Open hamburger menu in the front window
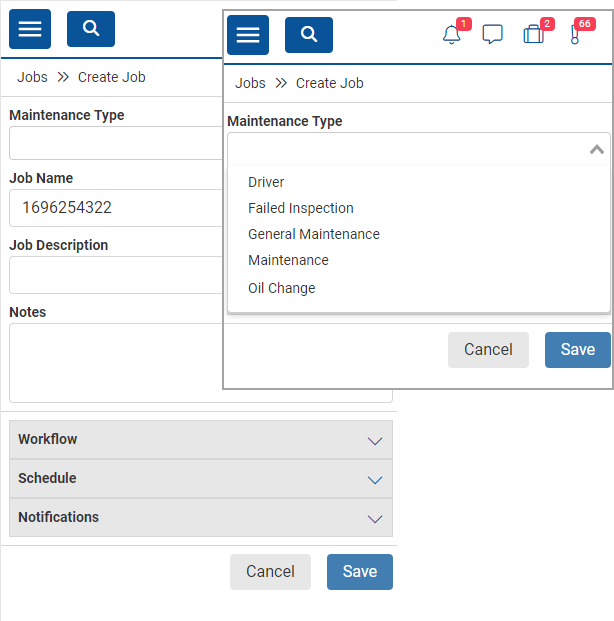This screenshot has width=614, height=621. pyautogui.click(x=248, y=35)
